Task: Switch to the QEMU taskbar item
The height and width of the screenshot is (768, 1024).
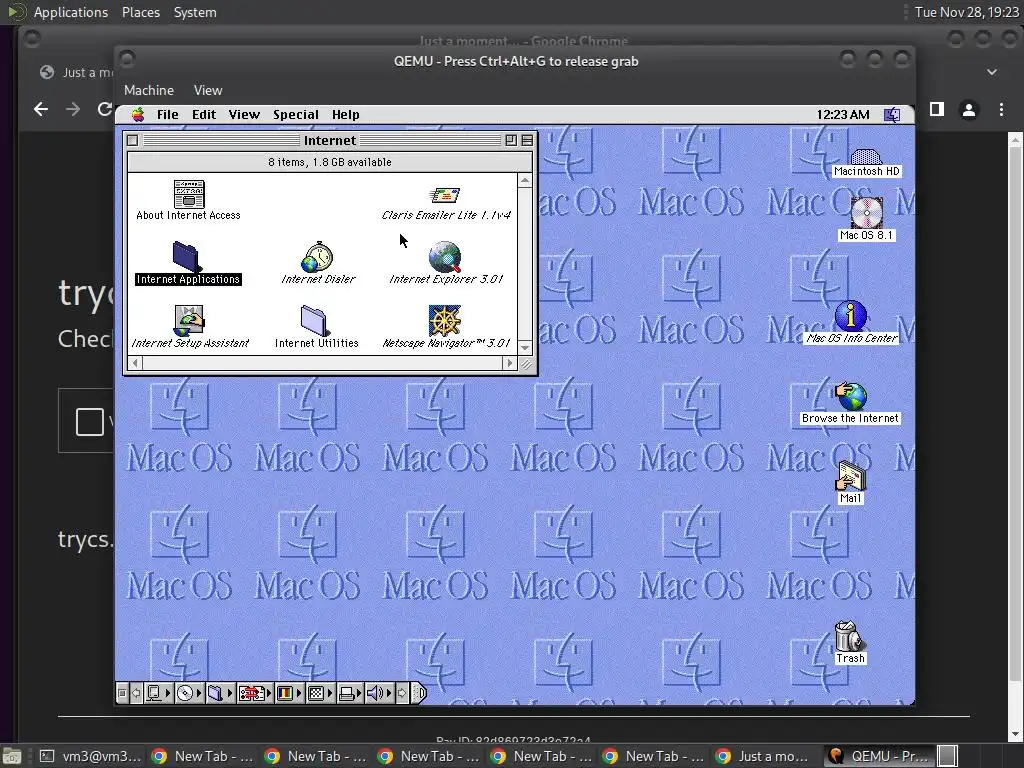Action: coord(880,756)
